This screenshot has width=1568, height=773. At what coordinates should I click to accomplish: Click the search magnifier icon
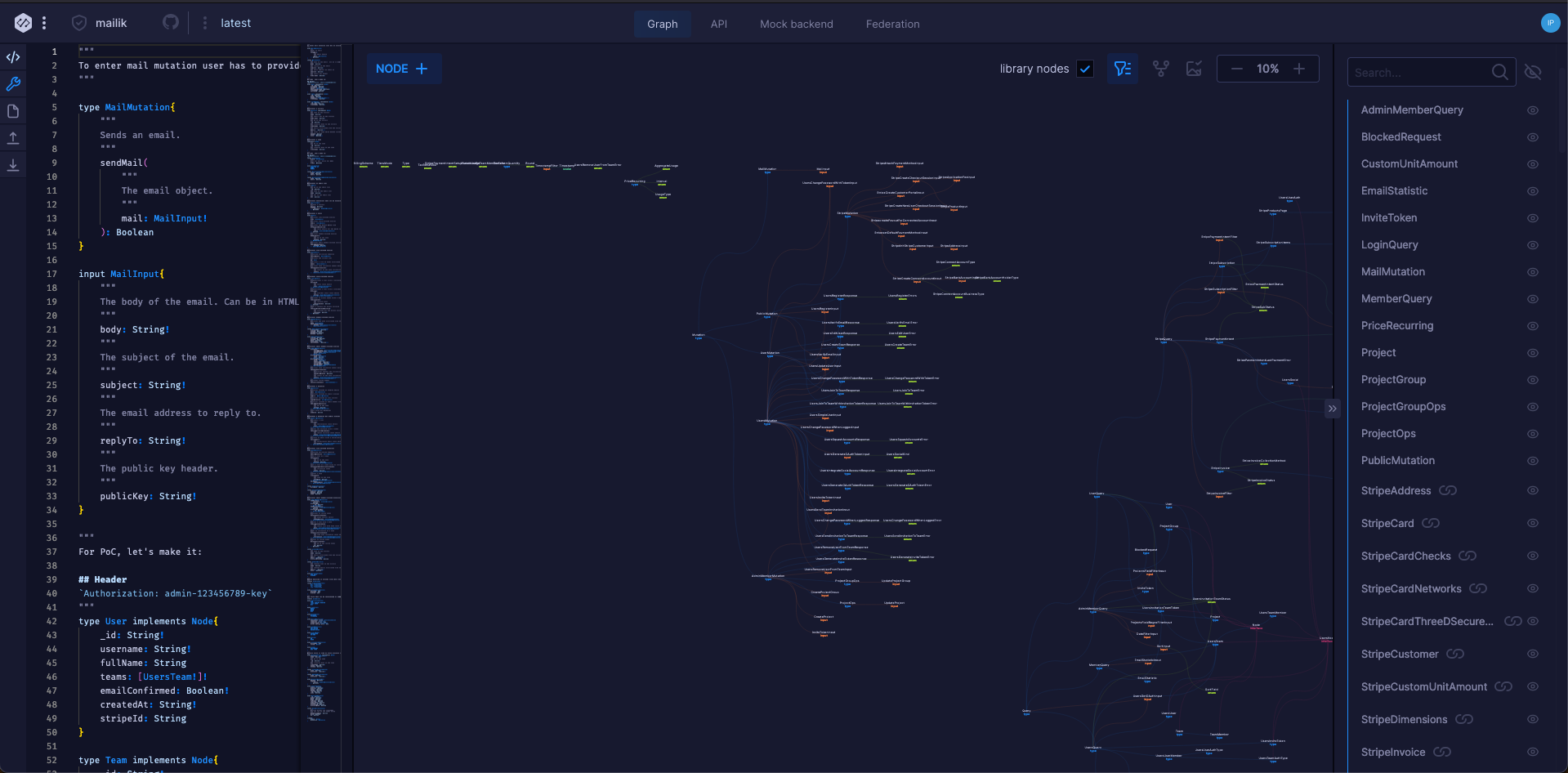1500,72
